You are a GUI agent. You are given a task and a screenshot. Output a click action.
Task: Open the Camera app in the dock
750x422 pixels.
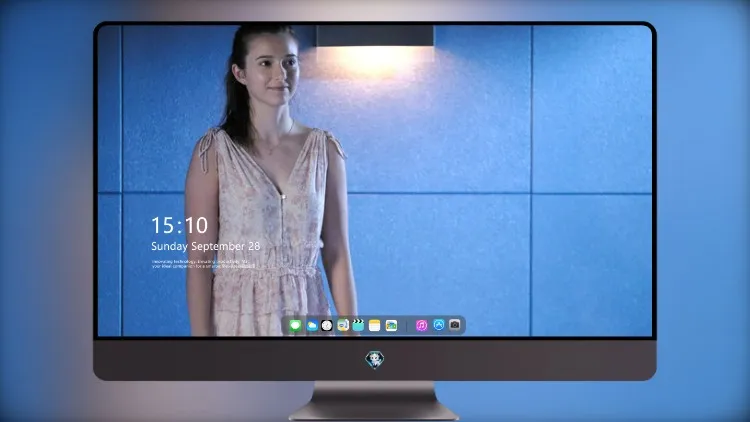coord(455,325)
